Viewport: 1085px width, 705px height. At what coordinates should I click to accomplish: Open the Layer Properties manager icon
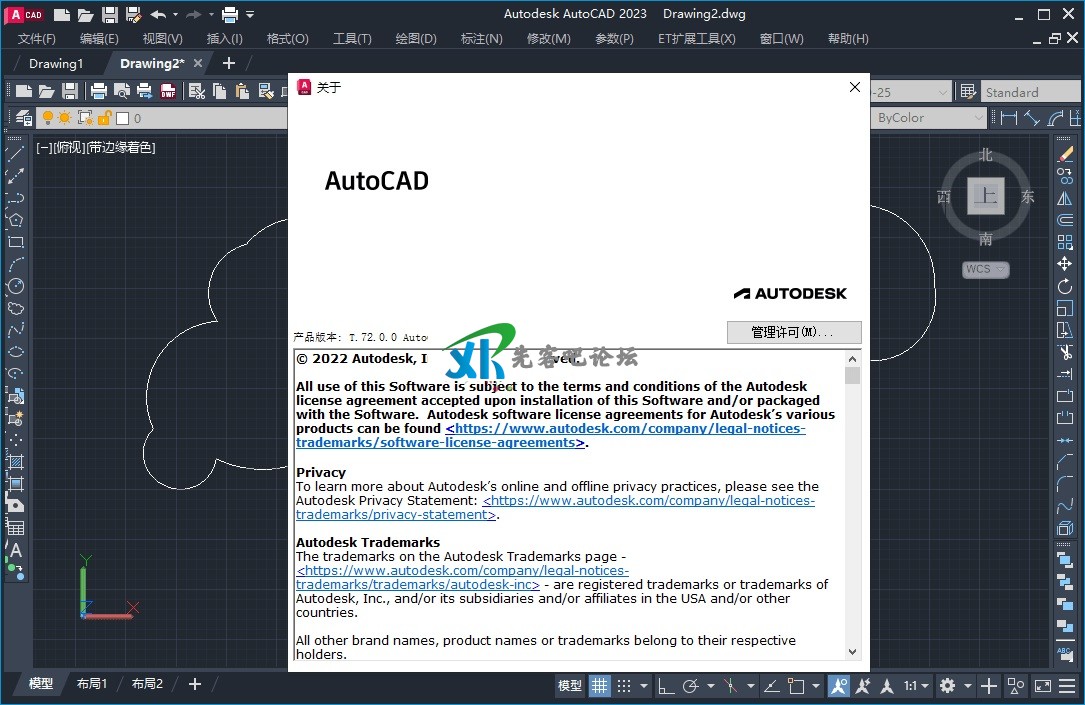point(24,118)
